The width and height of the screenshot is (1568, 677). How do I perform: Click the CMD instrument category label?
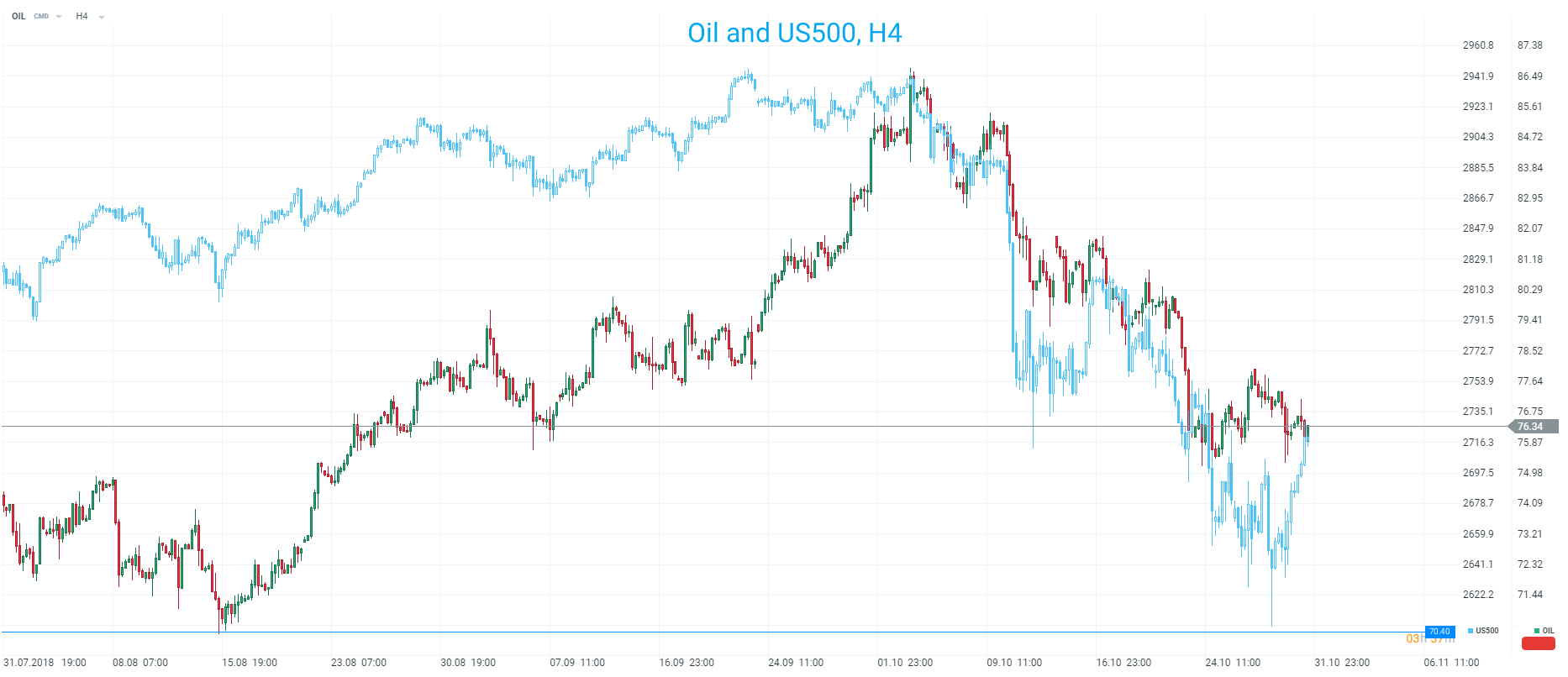pos(41,16)
